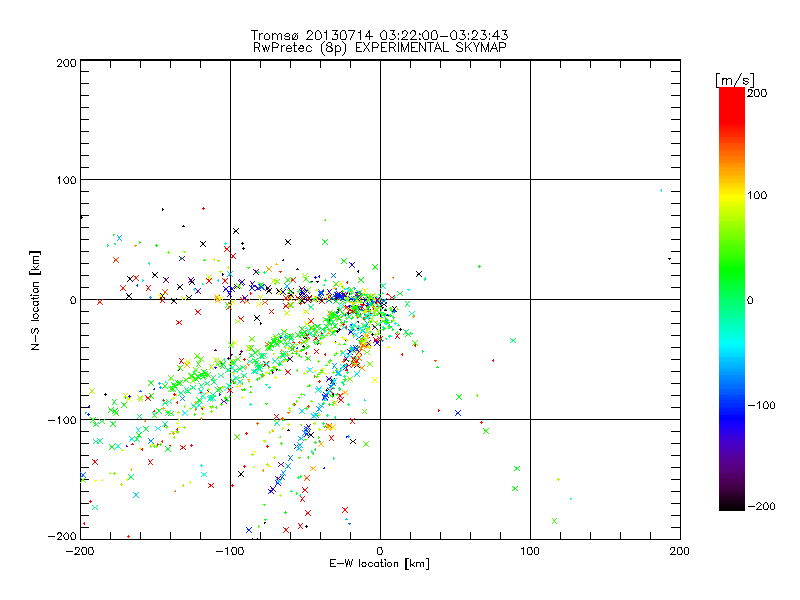Click the x-axis tick label '-100'
The height and width of the screenshot is (600, 800).
coord(230,552)
